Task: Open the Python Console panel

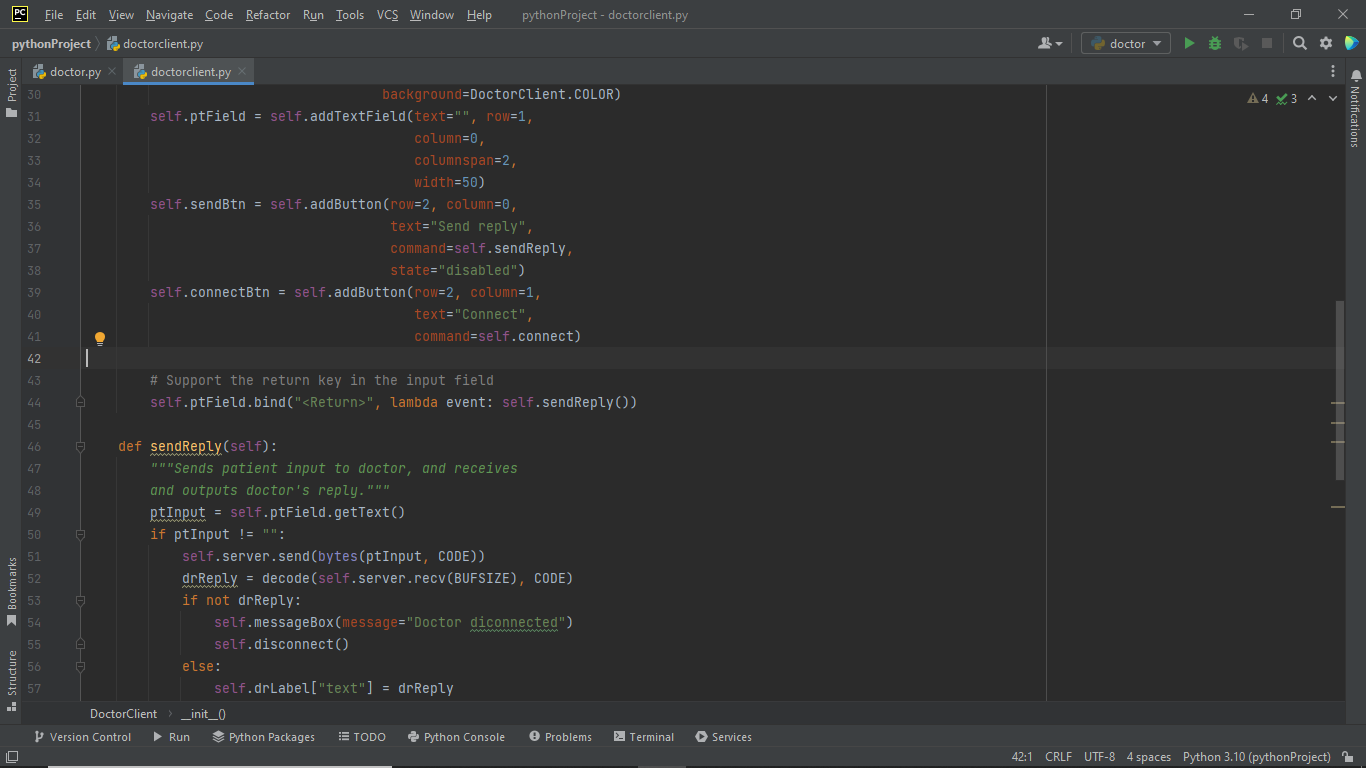Action: (x=456, y=737)
